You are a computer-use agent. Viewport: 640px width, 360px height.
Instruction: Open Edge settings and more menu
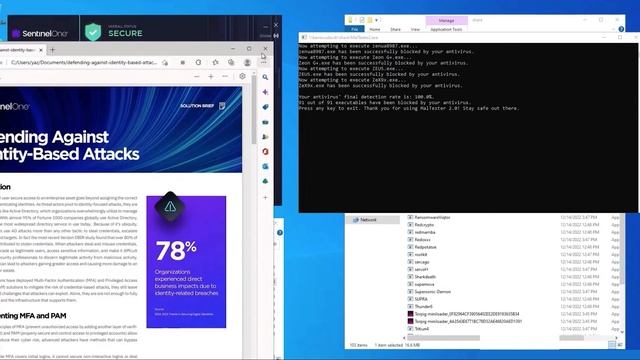pos(264,62)
